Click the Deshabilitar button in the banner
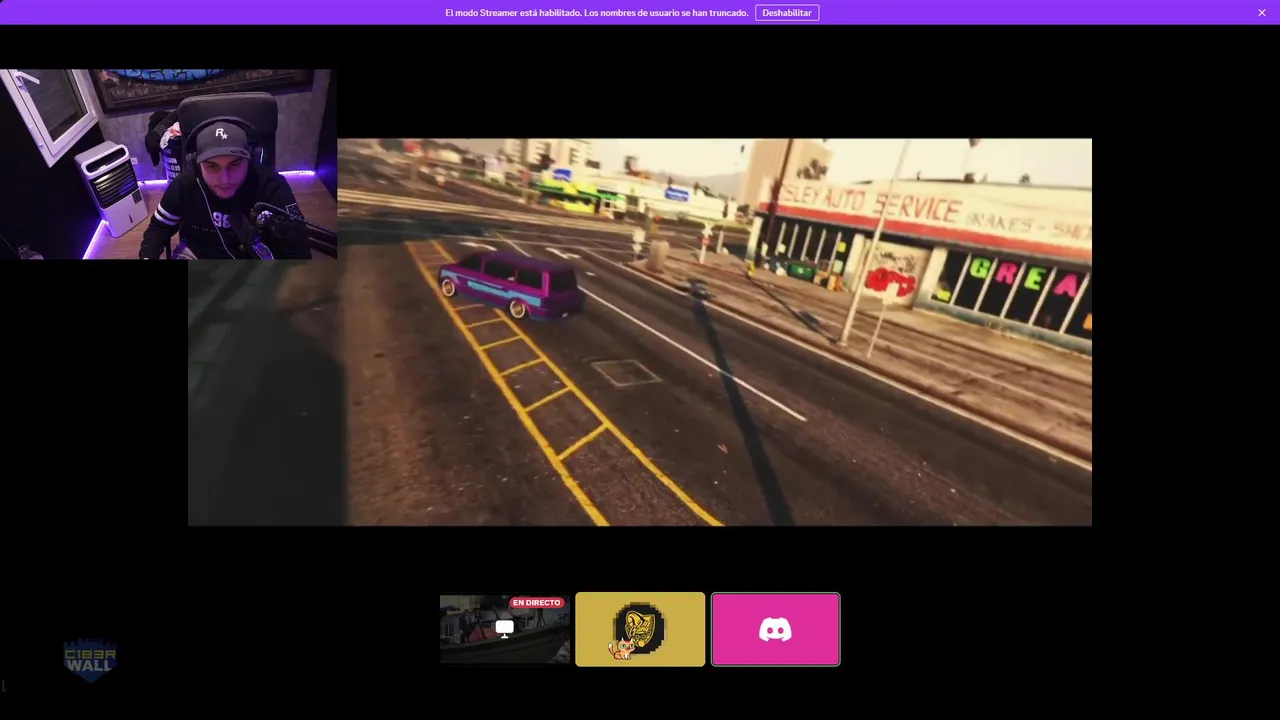This screenshot has height=720, width=1280. pos(787,13)
